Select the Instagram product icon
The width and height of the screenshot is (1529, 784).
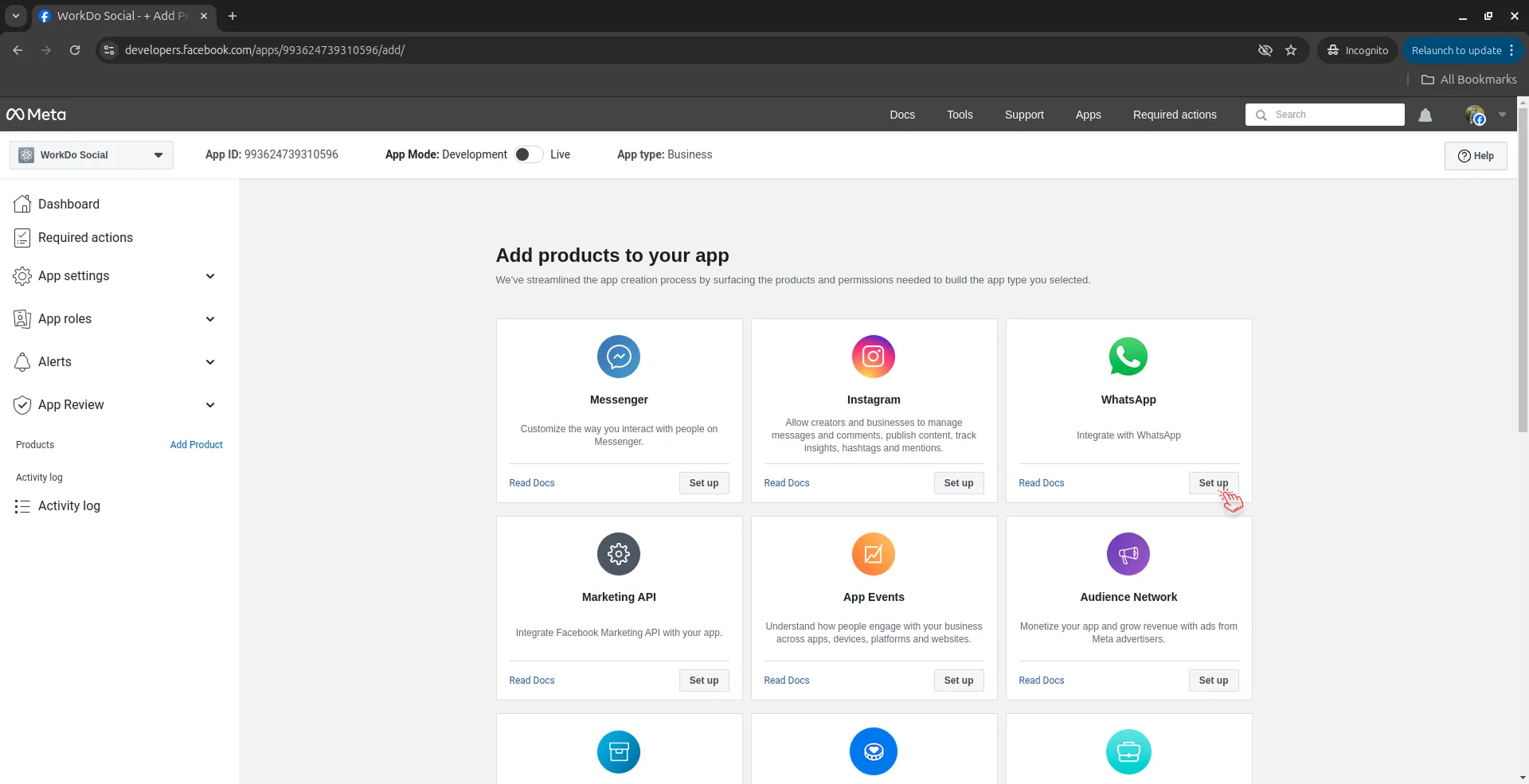click(873, 357)
